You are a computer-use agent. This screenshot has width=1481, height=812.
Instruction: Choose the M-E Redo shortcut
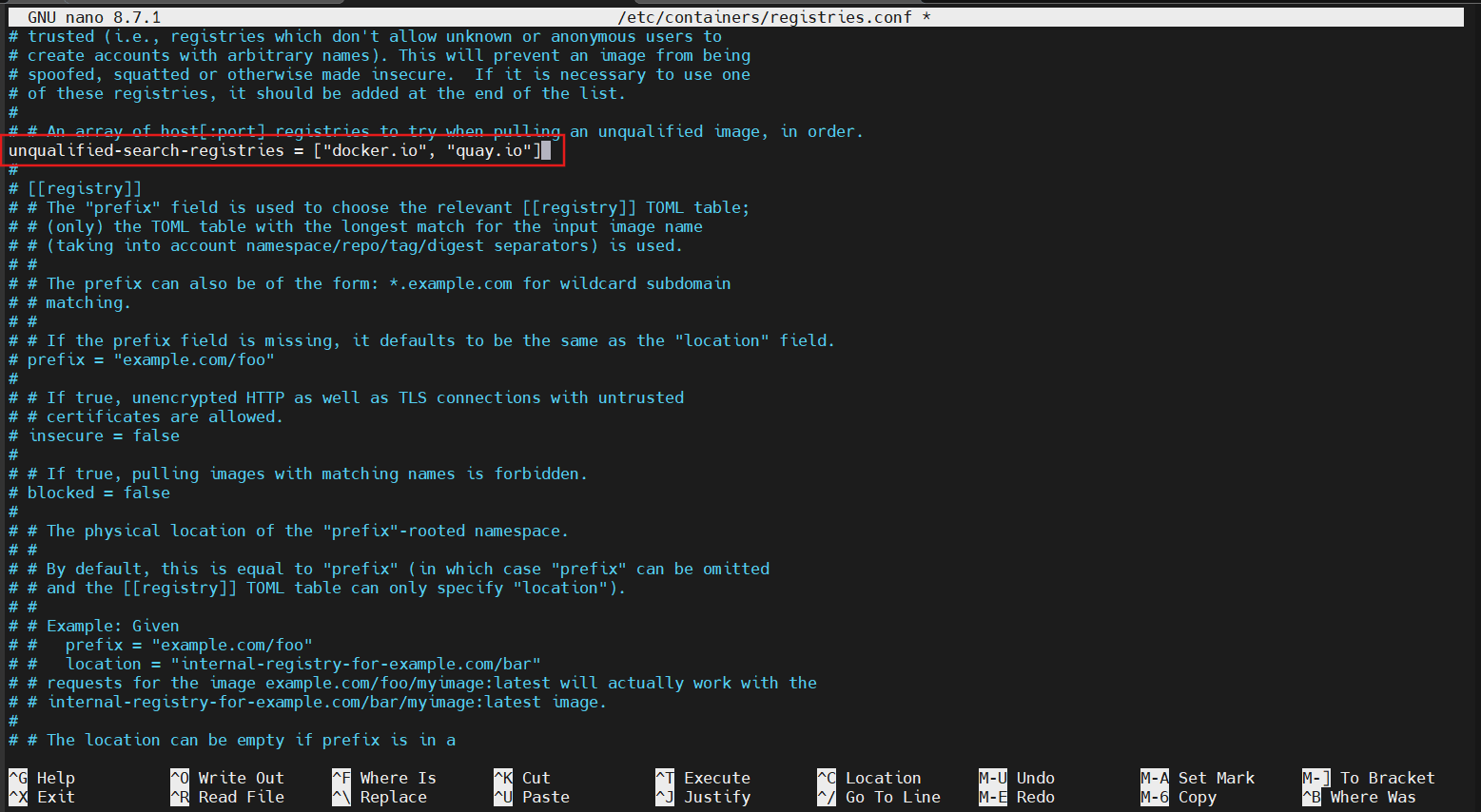click(x=1017, y=797)
